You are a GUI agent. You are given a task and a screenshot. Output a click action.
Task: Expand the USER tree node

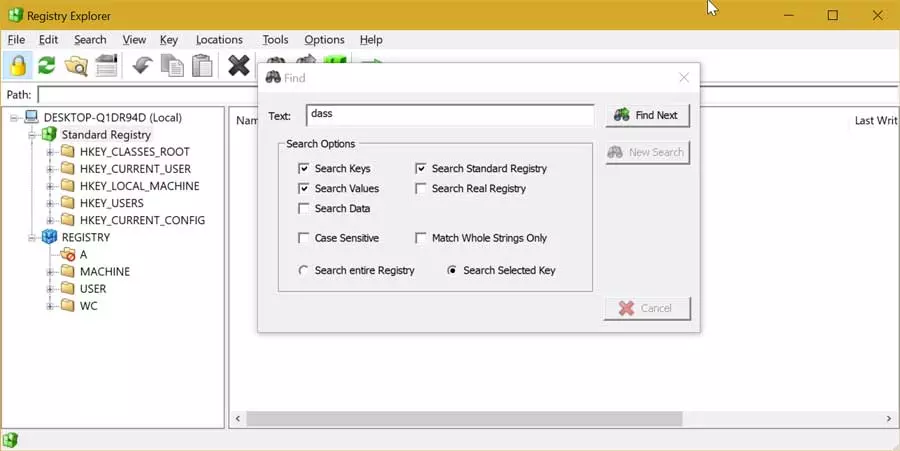[x=50, y=289]
